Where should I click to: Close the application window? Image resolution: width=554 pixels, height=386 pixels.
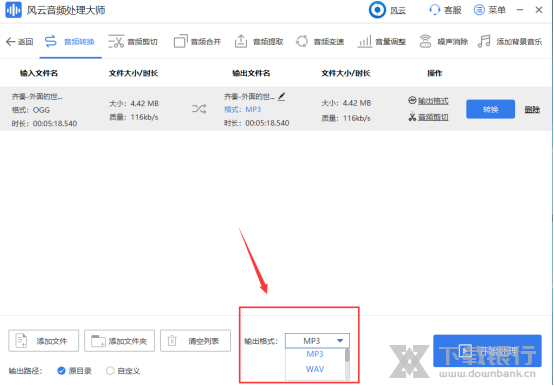pos(539,10)
